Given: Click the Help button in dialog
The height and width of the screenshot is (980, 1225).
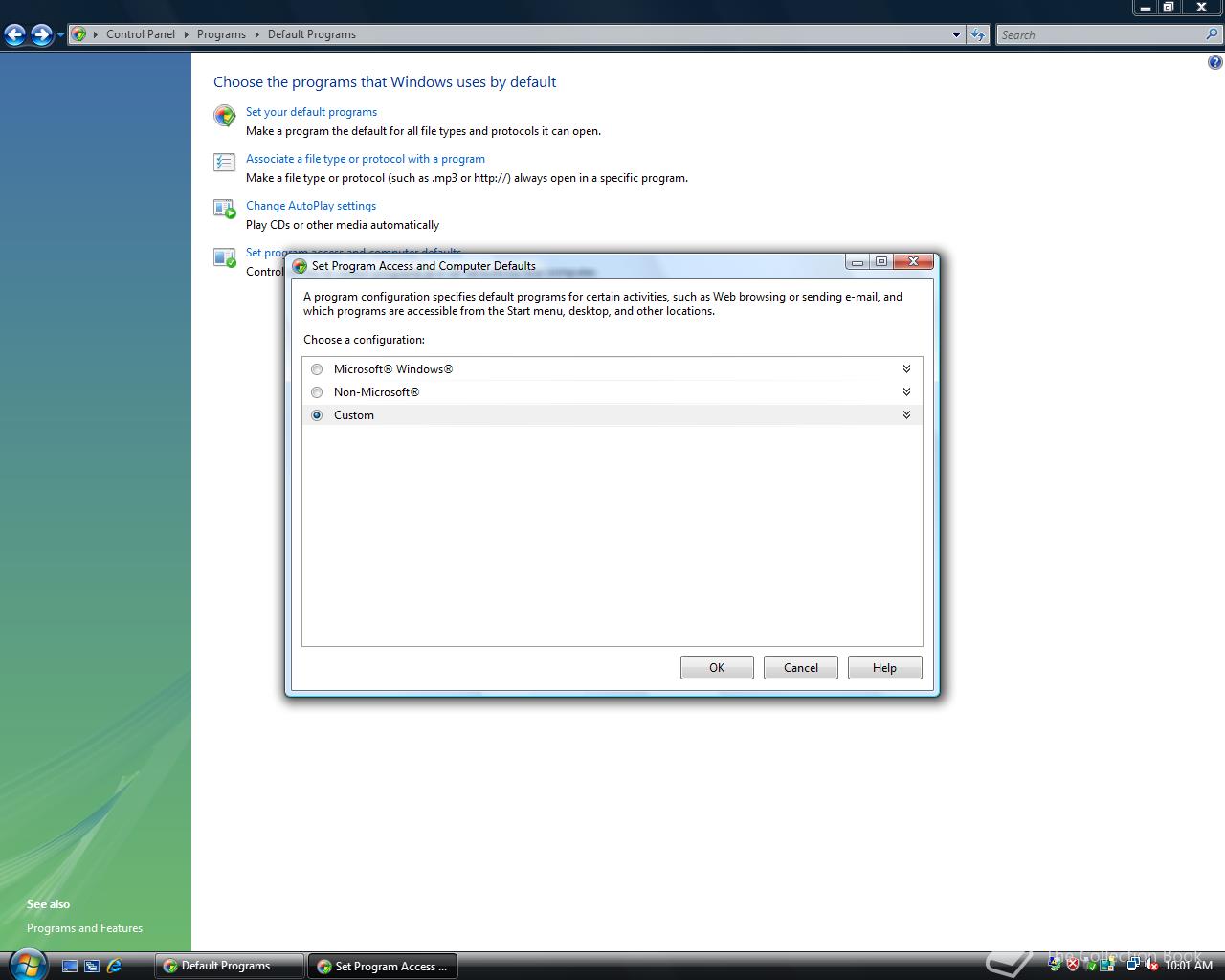Looking at the screenshot, I should pyautogui.click(x=884, y=668).
